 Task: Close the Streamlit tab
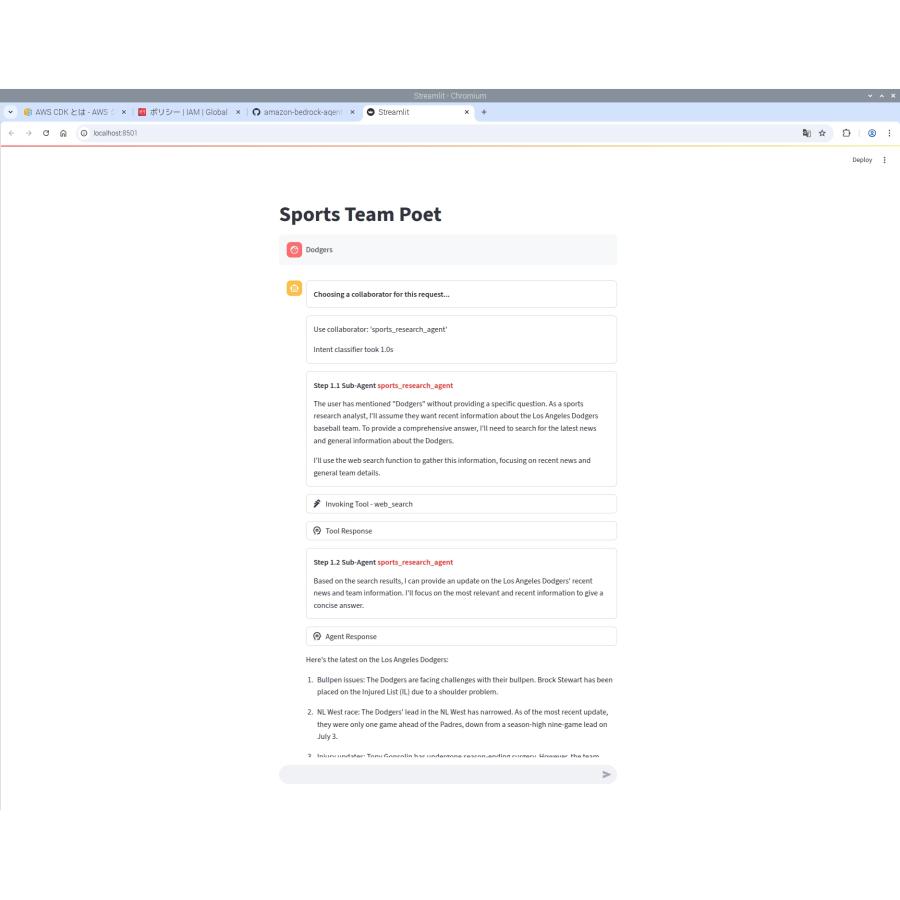(467, 112)
